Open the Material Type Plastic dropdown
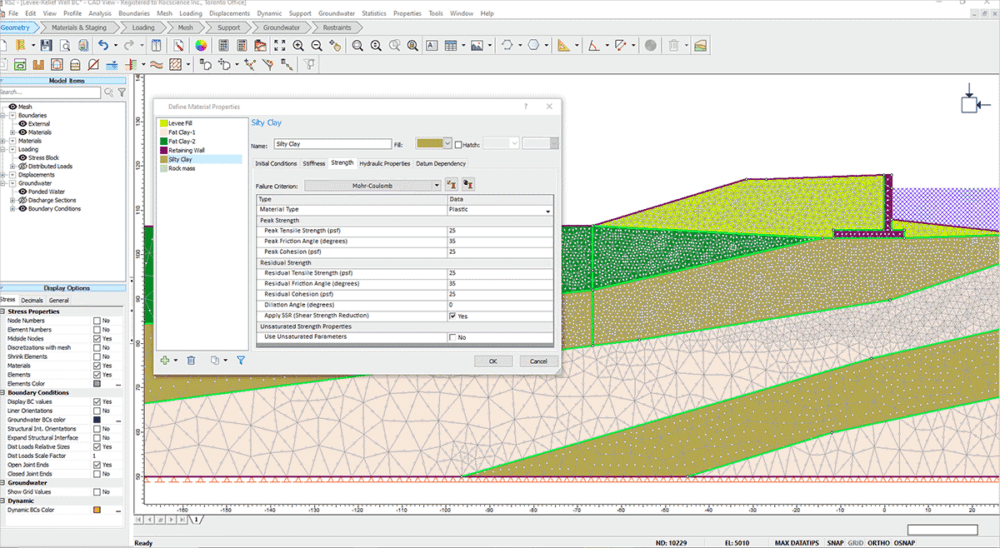1000x548 pixels. [x=547, y=210]
